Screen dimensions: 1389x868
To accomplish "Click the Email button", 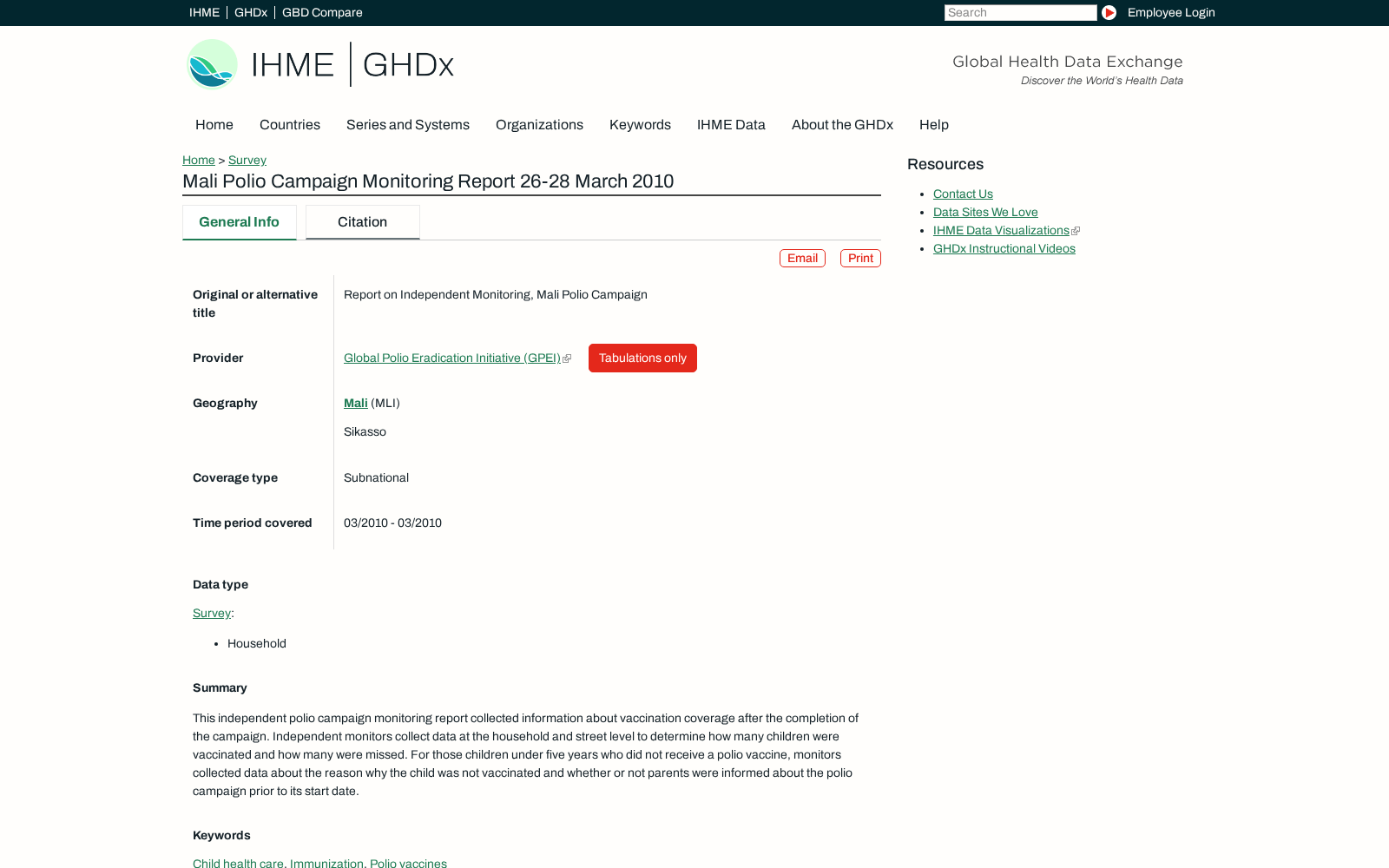I will click(x=802, y=259).
